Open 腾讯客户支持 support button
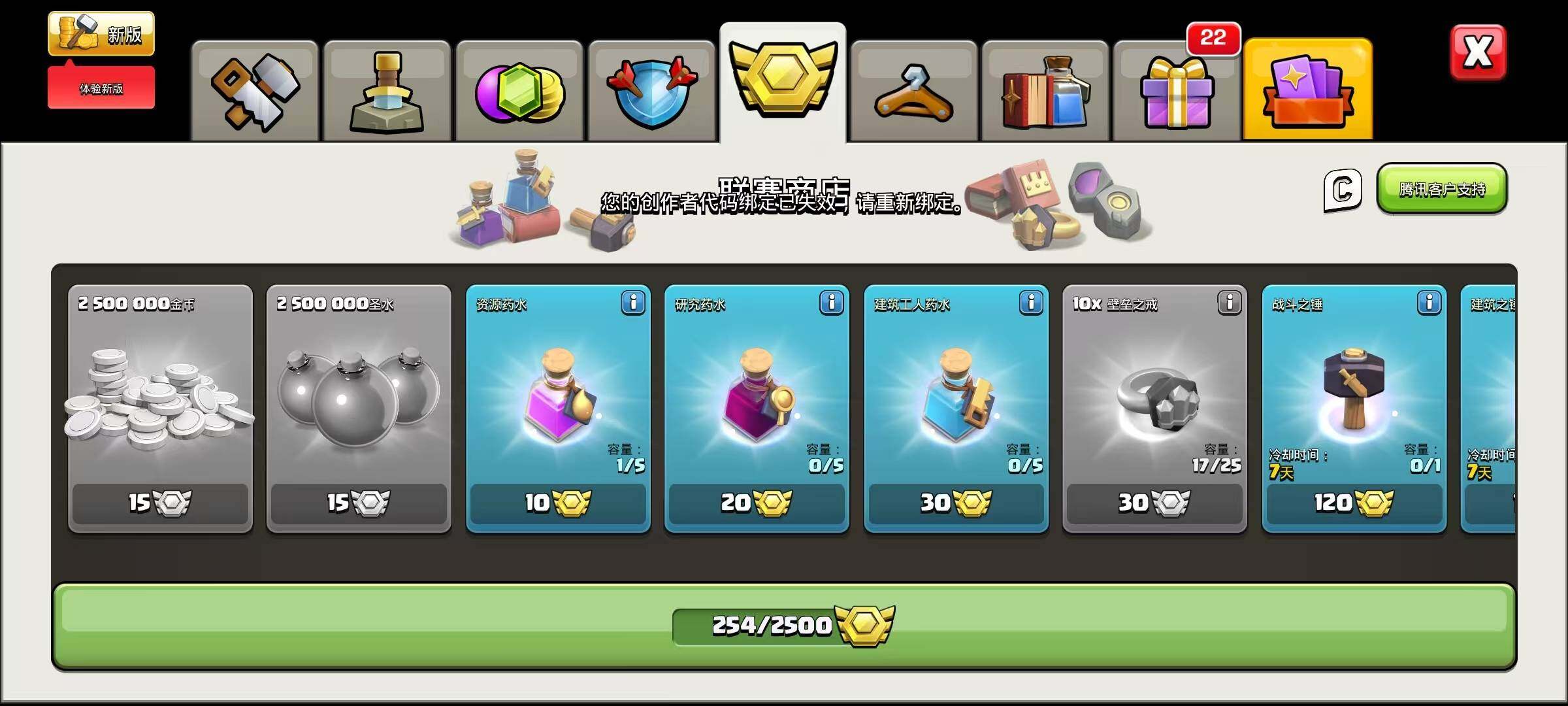The height and width of the screenshot is (706, 1568). pos(1442,189)
